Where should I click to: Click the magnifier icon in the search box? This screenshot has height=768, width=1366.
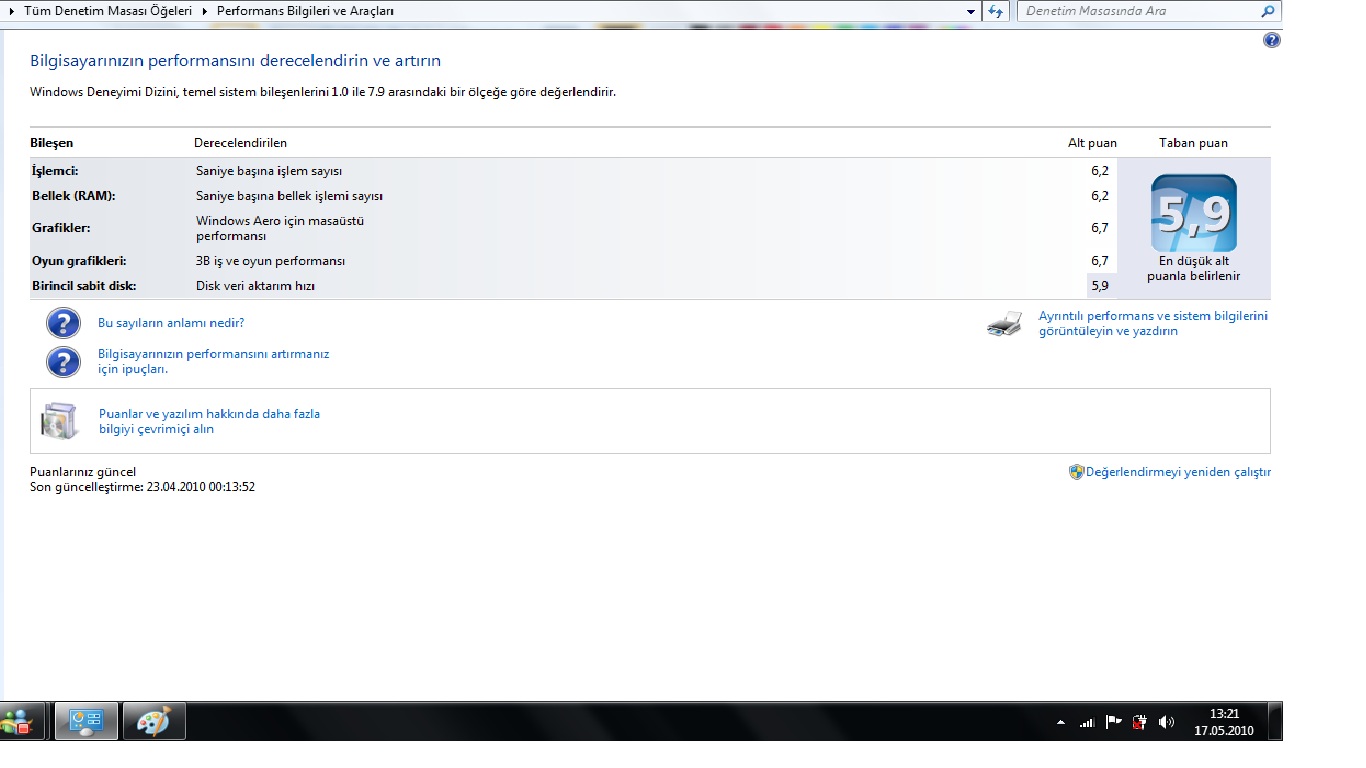pos(1267,11)
